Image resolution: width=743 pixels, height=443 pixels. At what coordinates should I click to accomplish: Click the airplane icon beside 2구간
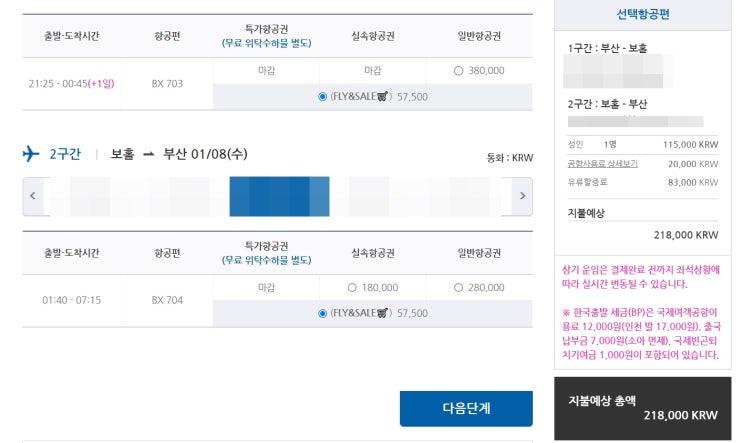point(31,154)
